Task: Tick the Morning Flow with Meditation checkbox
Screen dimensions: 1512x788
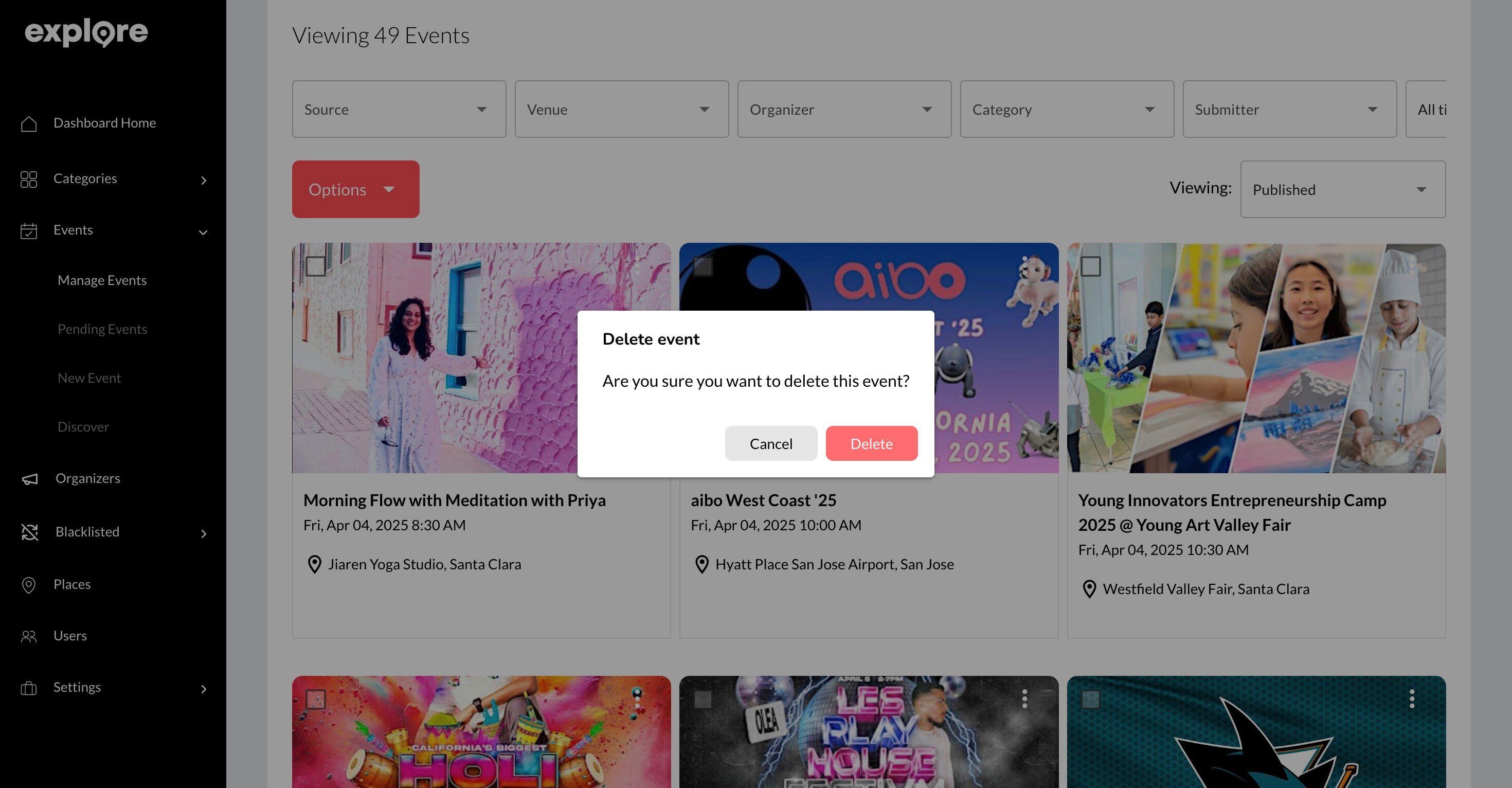Action: [x=316, y=266]
